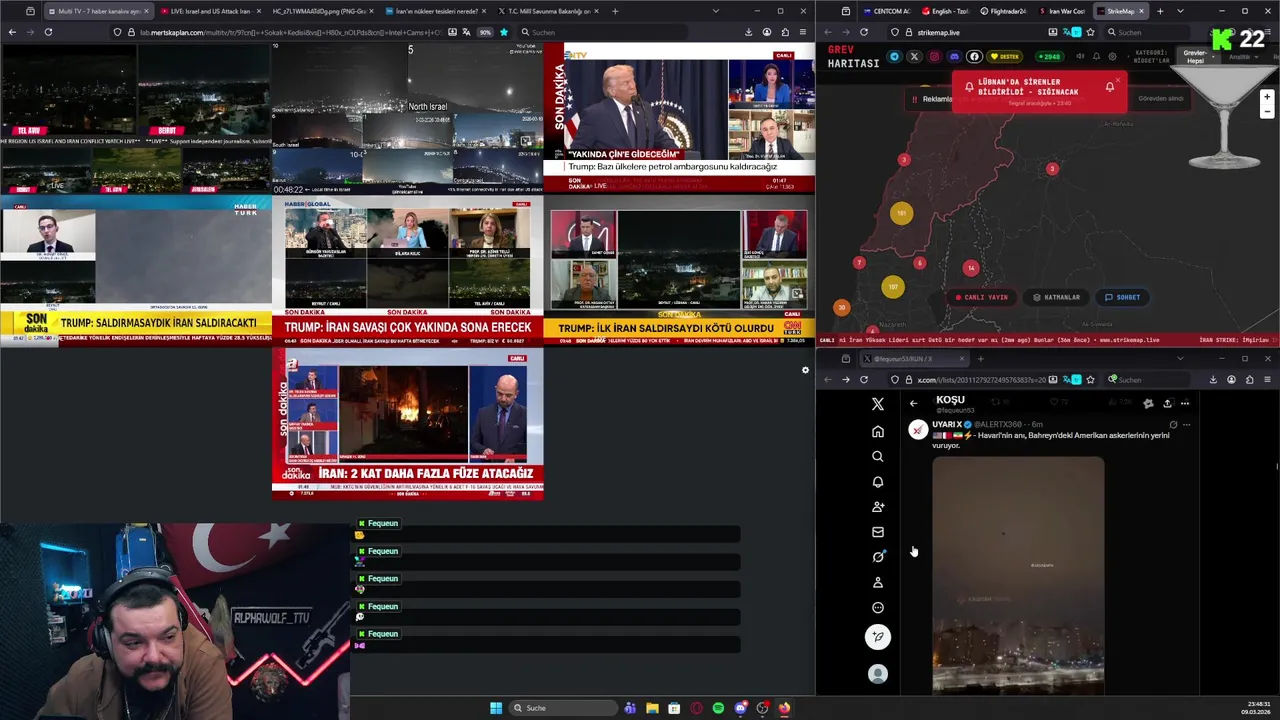
Task: Open the KATMANLAR layers button
Action: (x=1056, y=297)
